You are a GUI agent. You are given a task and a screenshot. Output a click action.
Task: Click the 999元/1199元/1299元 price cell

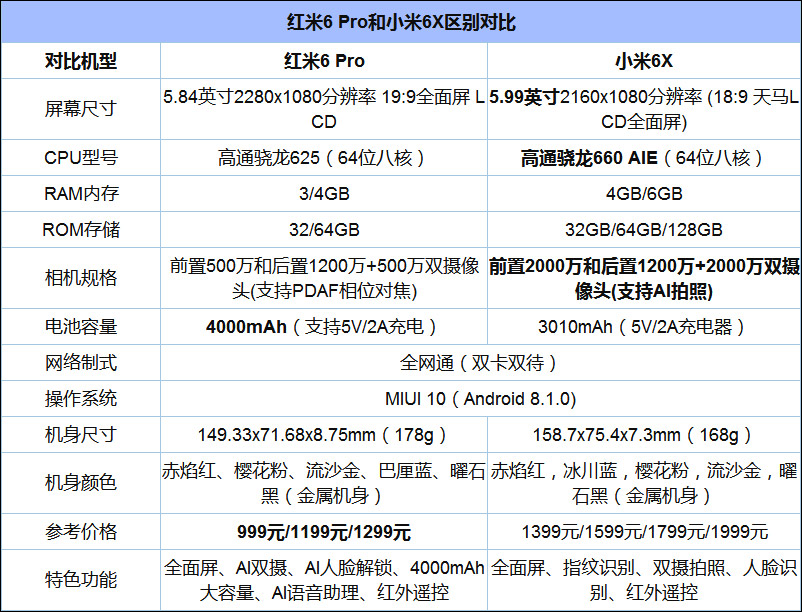[x=324, y=532]
